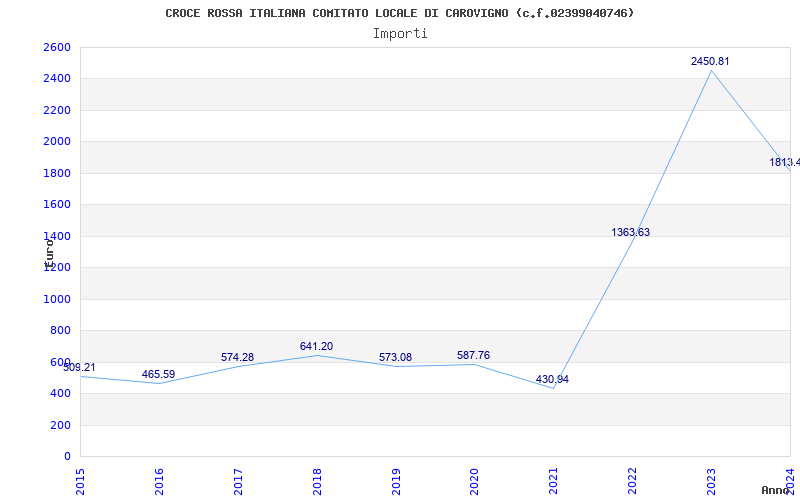Click the Importi subtitle
This screenshot has height=500, width=800.
[400, 33]
